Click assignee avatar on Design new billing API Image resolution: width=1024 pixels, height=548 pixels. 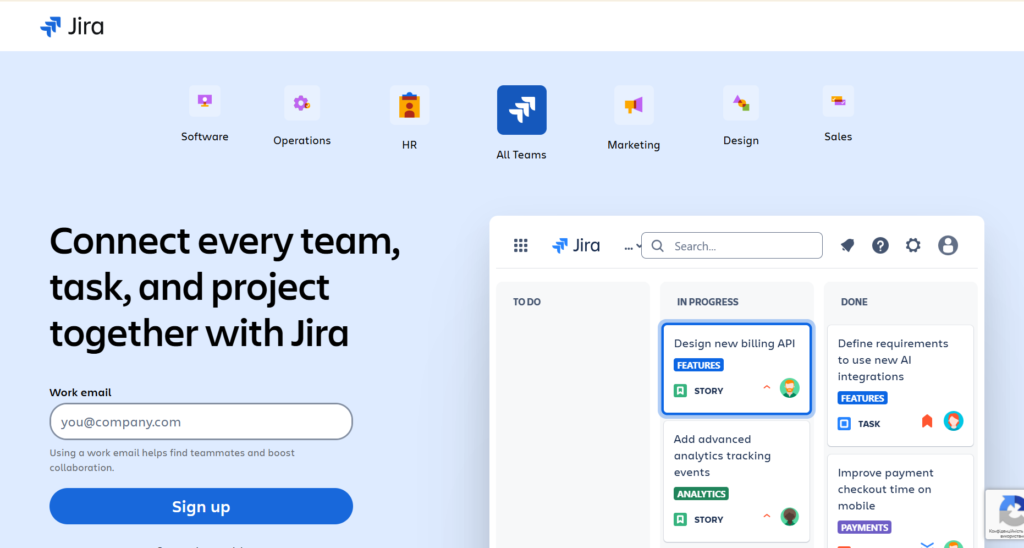click(x=790, y=388)
